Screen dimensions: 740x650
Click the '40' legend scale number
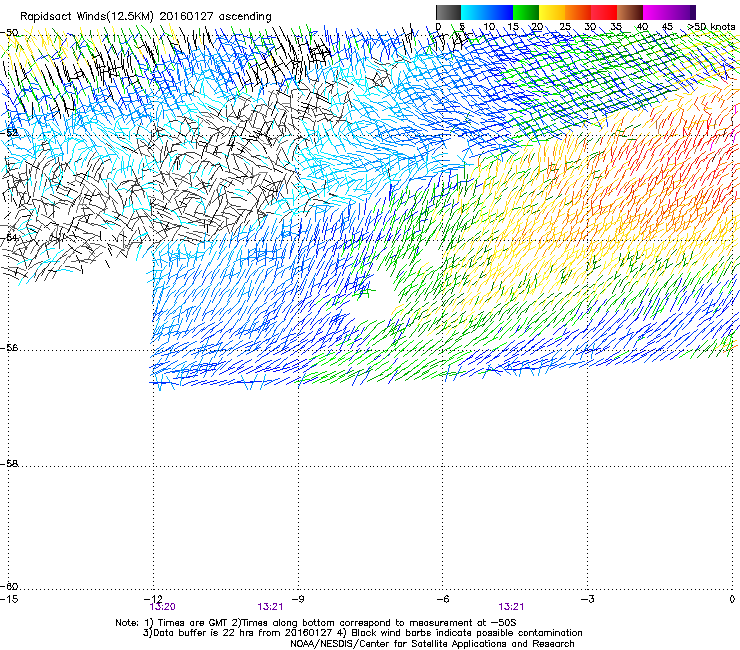click(642, 27)
